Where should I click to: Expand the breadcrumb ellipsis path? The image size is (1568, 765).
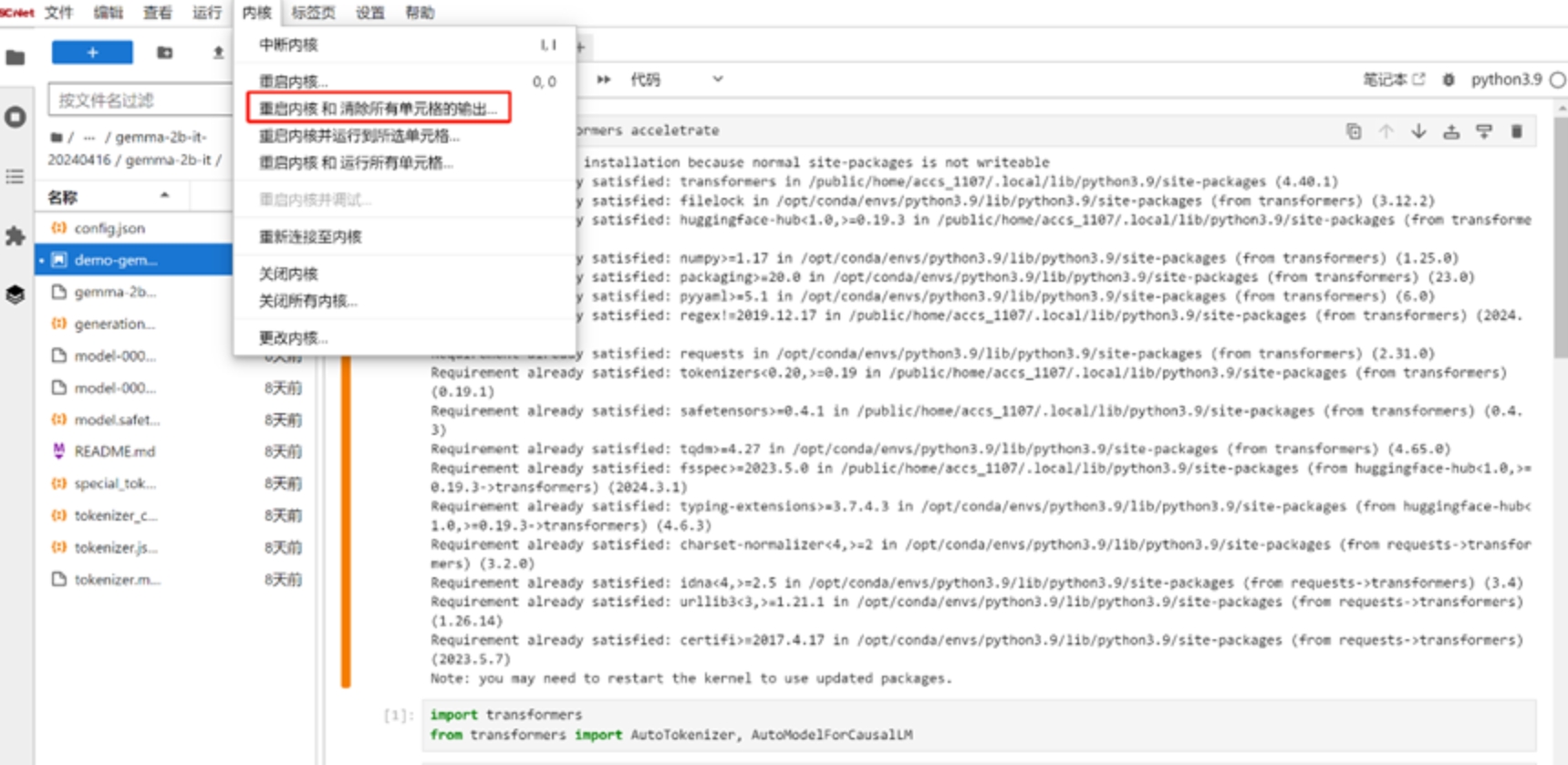[x=89, y=138]
